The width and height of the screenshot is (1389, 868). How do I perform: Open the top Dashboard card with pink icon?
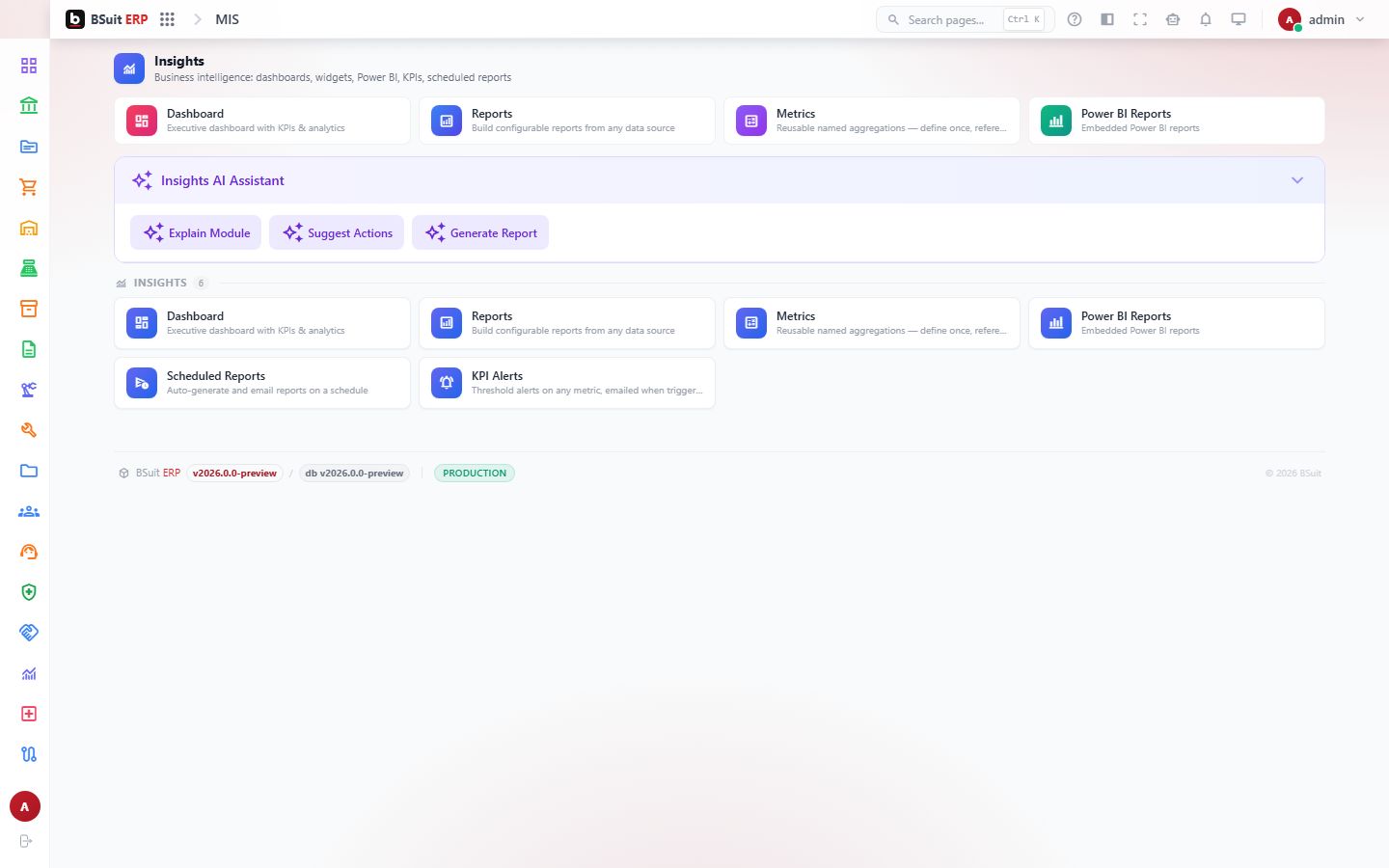tap(262, 121)
